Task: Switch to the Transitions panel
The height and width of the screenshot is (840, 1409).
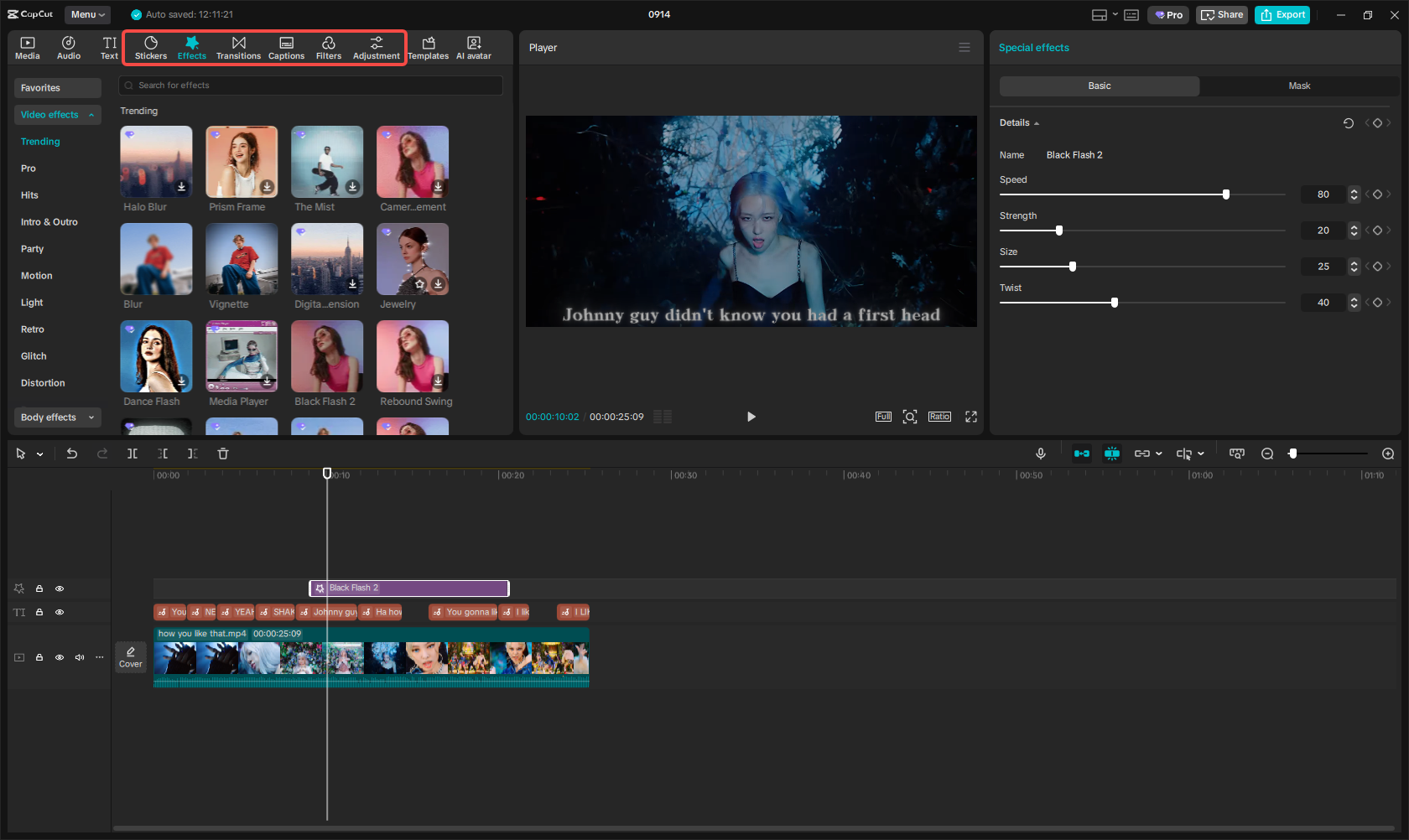Action: pos(238,47)
